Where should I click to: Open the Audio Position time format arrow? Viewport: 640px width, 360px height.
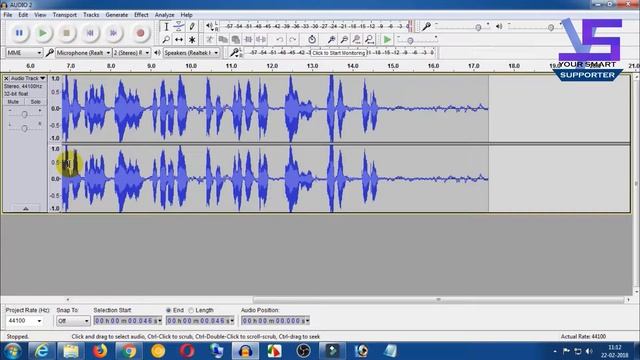click(x=307, y=321)
